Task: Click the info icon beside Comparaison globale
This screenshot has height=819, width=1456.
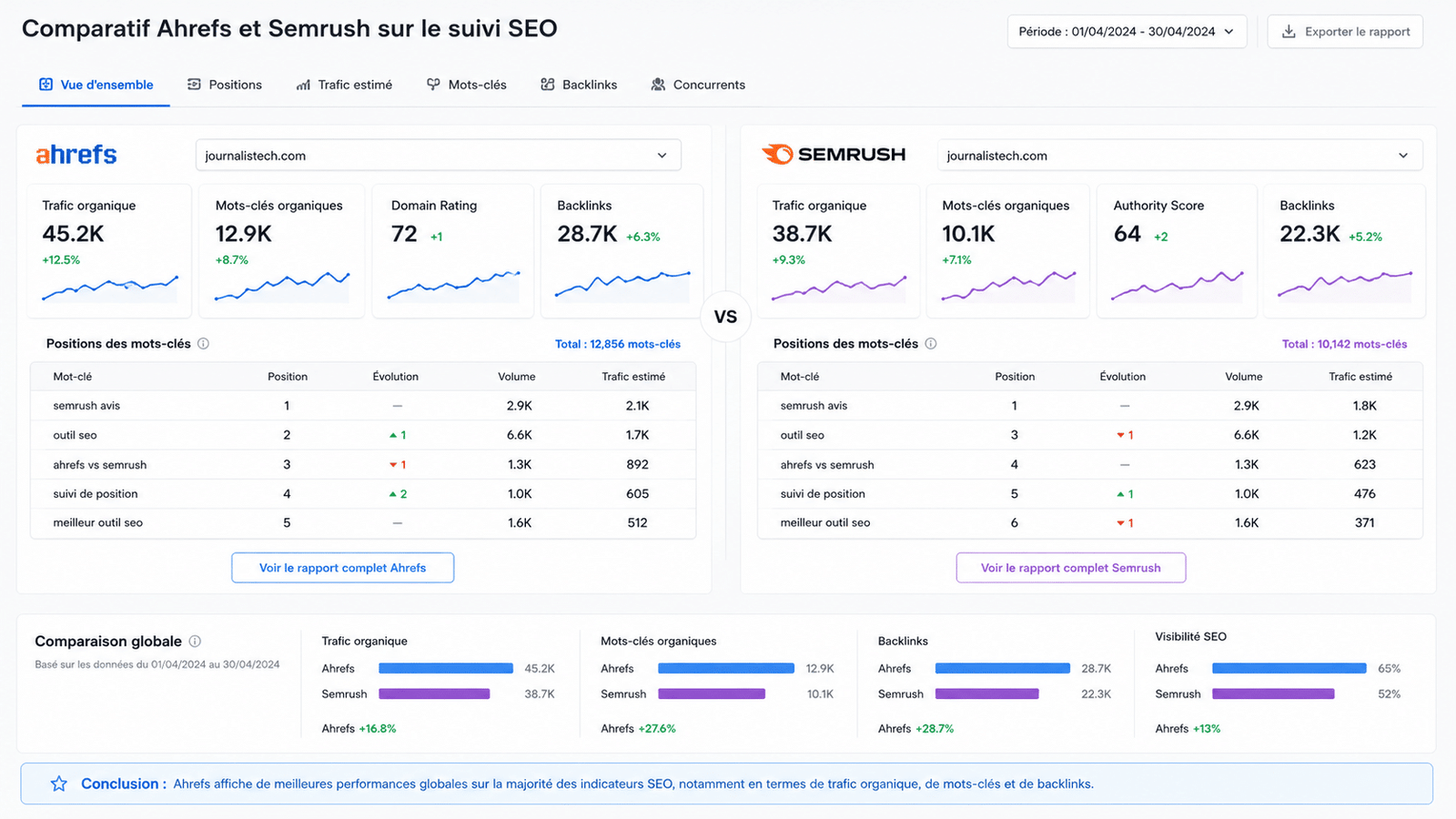Action: click(195, 642)
